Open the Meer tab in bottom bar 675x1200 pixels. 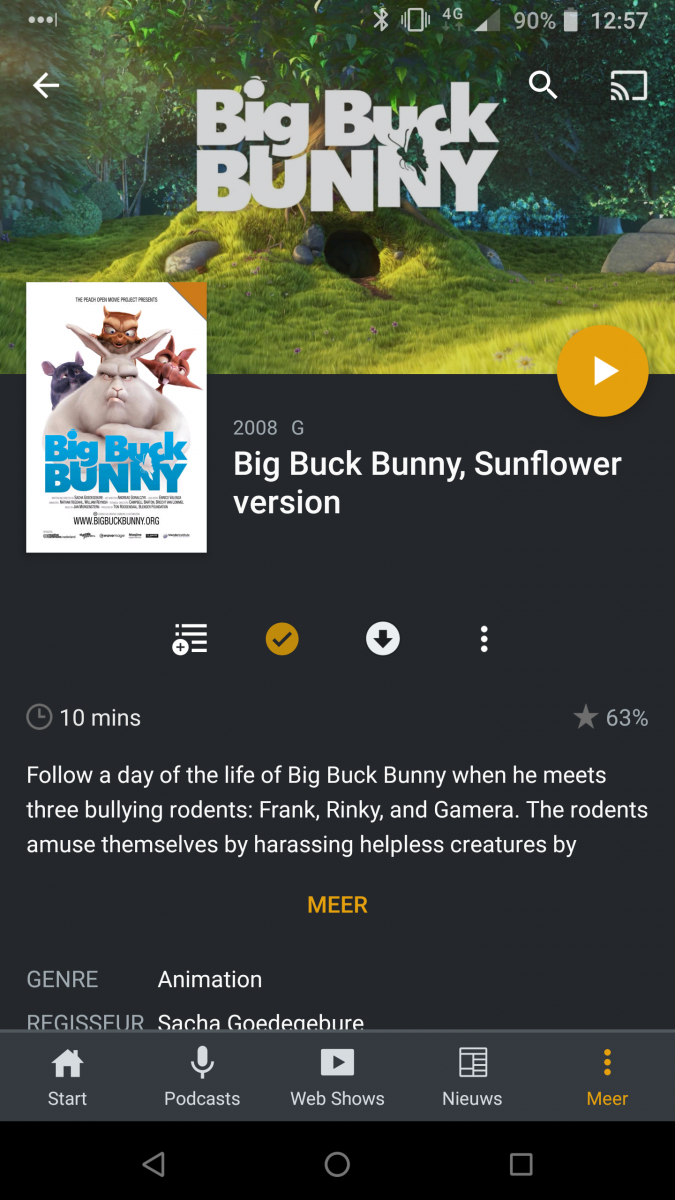click(607, 1076)
